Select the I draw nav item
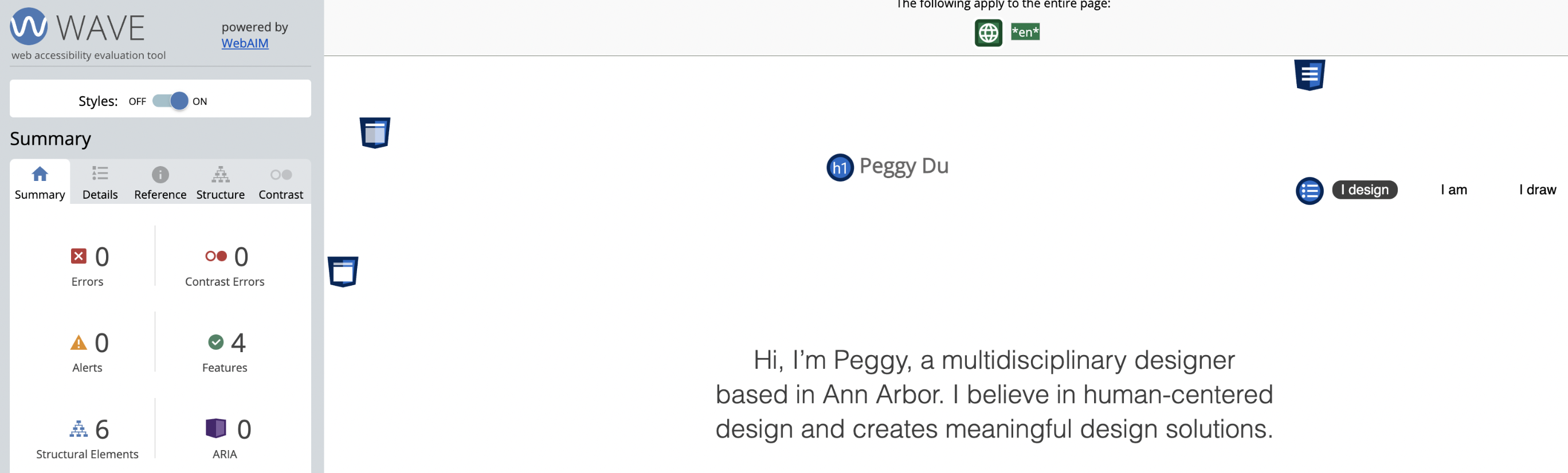 click(x=1538, y=190)
